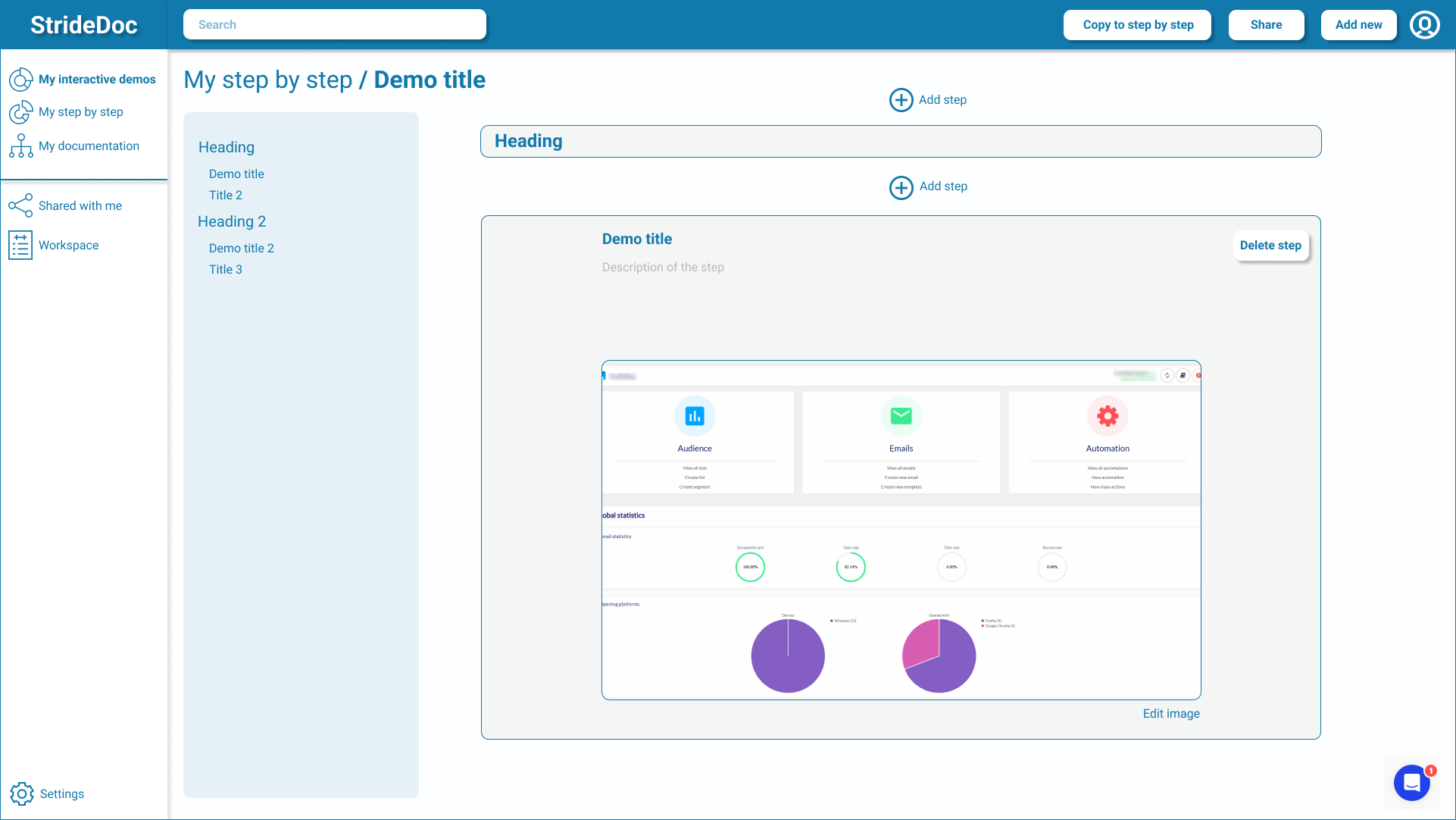Screen dimensions: 1456x820
Task: Select Title 3 in the outline
Action: click(226, 270)
